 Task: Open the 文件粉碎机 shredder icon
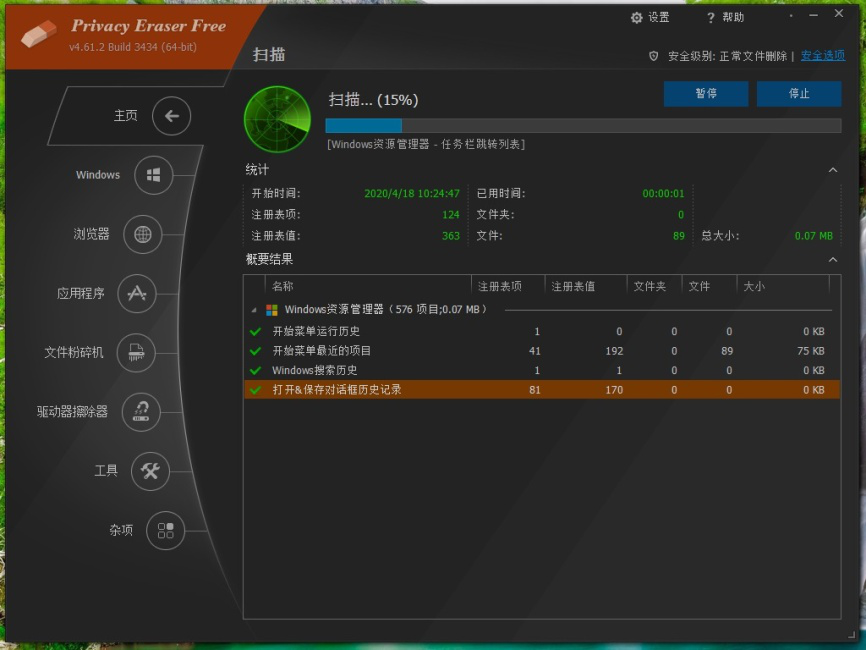coord(136,352)
